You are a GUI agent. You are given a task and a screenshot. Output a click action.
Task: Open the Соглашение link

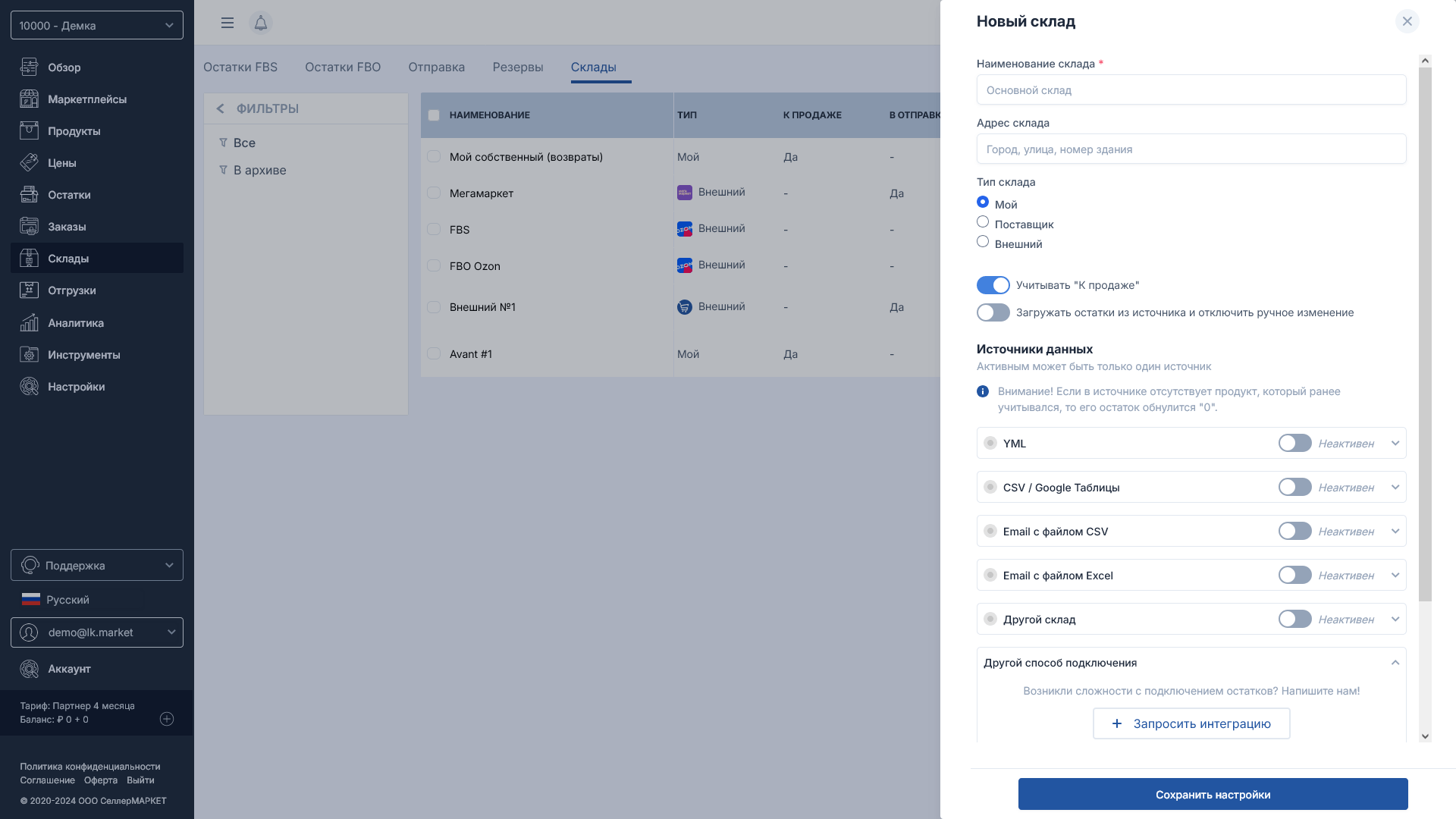click(x=47, y=780)
